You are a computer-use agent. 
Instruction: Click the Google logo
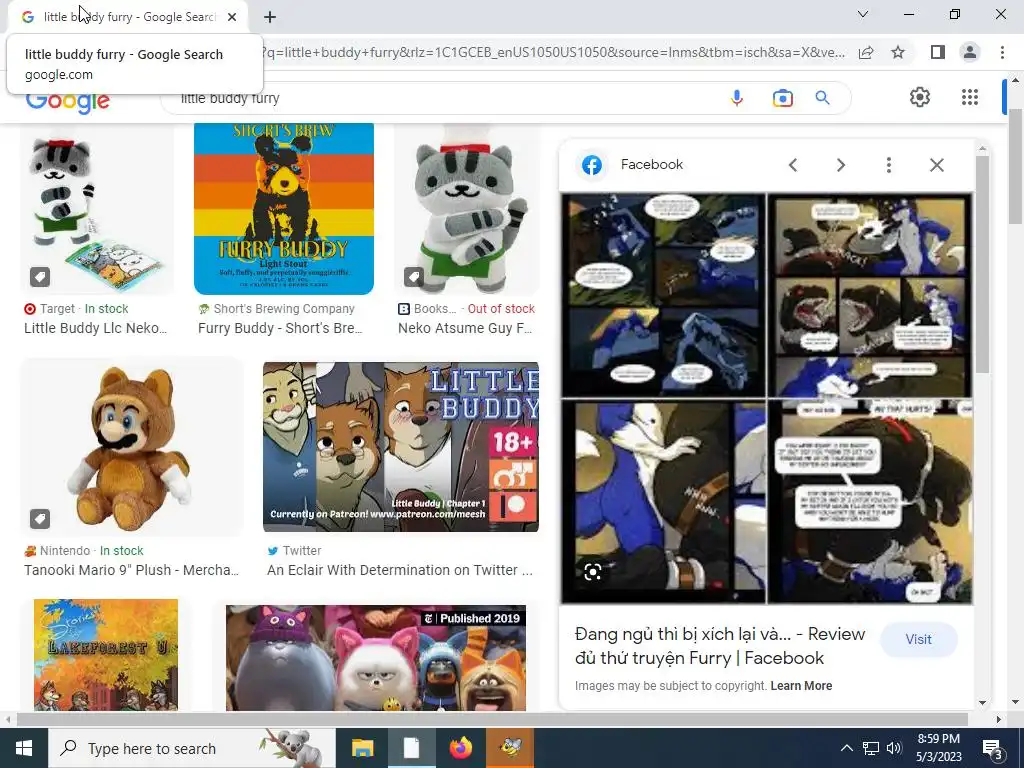67,103
